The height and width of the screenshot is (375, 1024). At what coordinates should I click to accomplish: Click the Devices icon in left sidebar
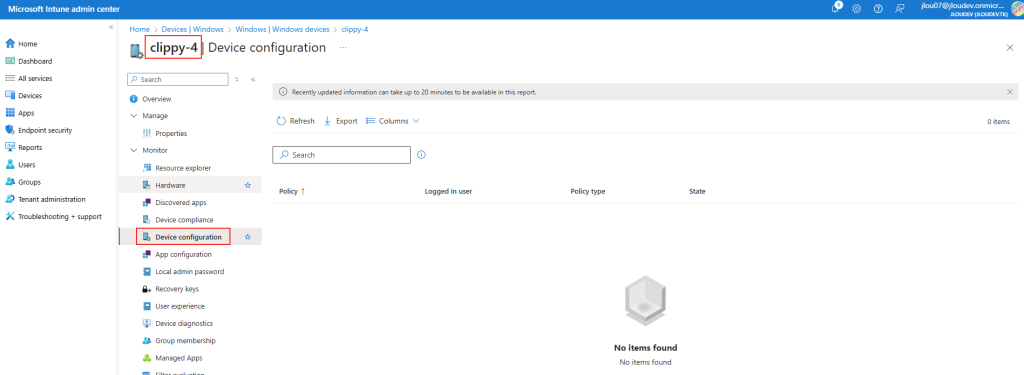click(x=10, y=95)
